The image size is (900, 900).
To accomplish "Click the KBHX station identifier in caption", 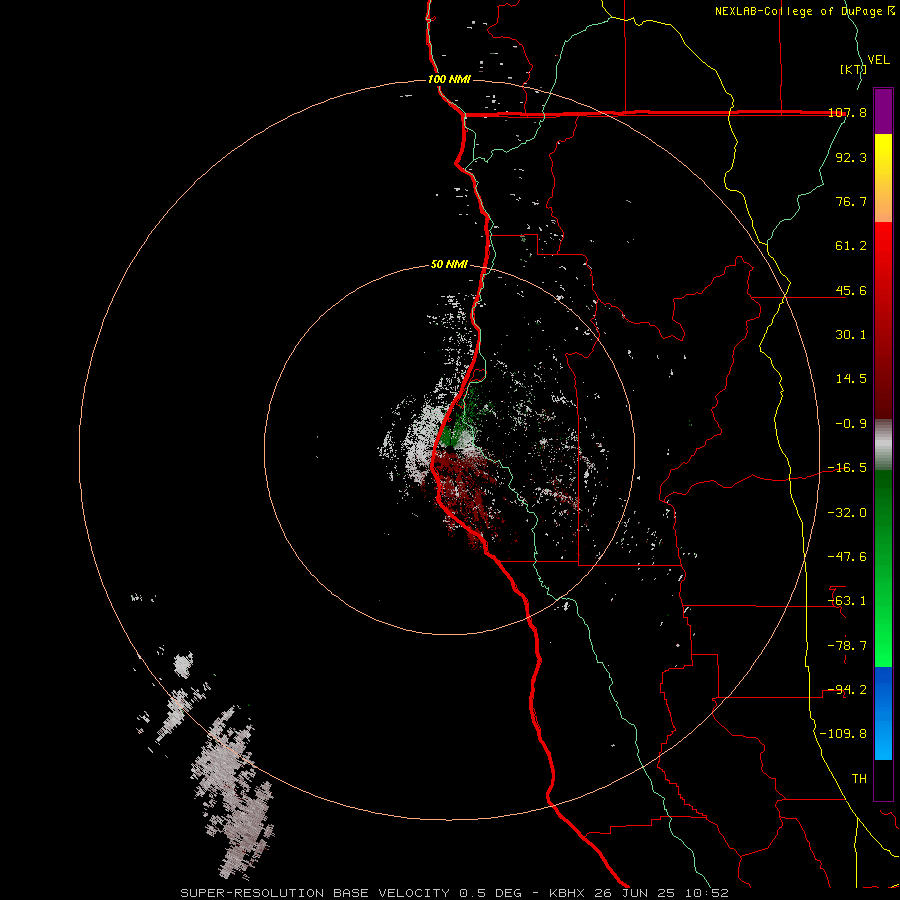I will point(567,893).
